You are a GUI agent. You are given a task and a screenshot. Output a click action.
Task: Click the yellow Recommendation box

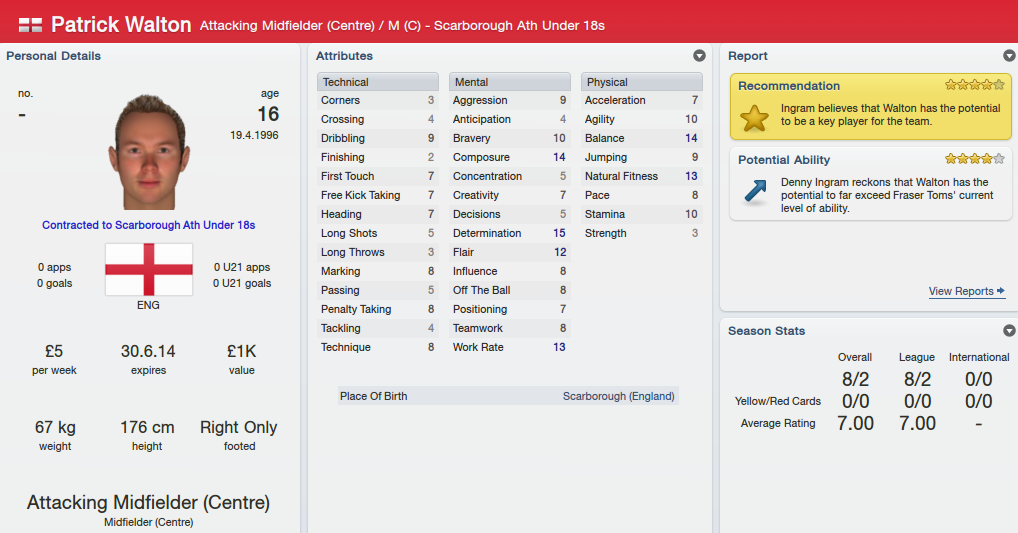point(871,106)
